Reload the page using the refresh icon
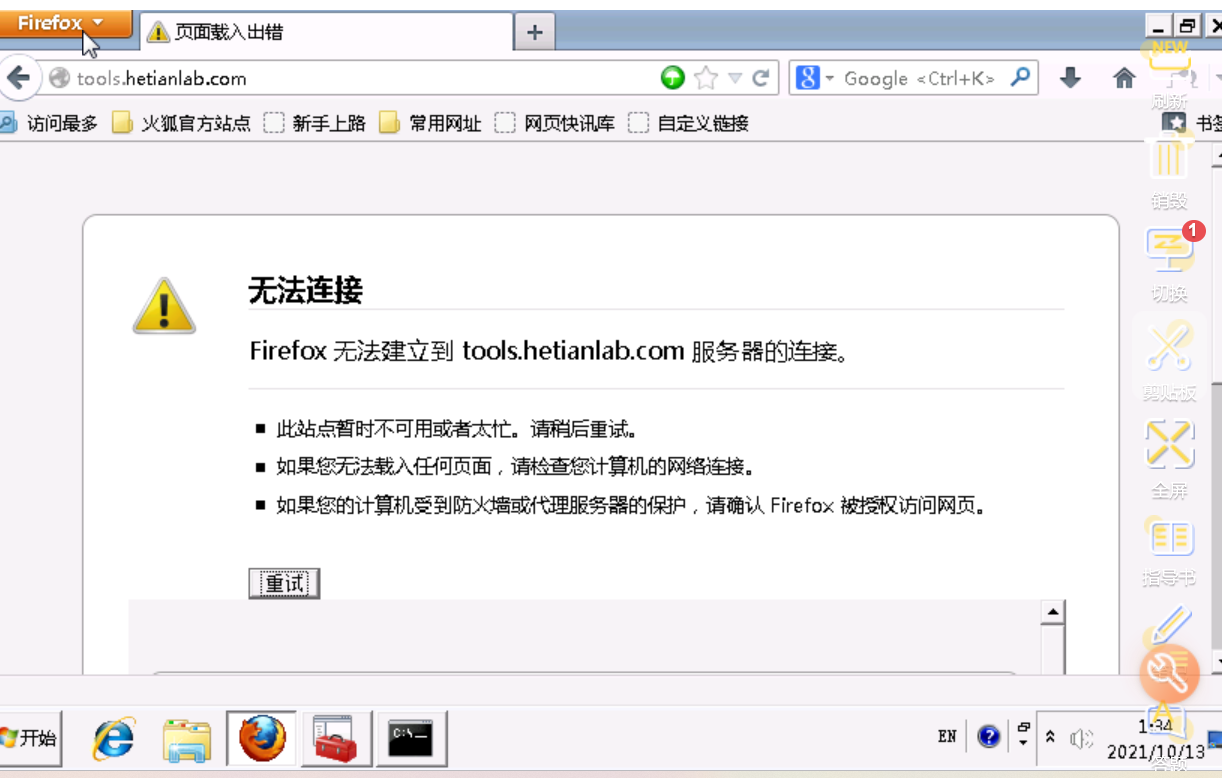The width and height of the screenshot is (1222, 778). 761,78
